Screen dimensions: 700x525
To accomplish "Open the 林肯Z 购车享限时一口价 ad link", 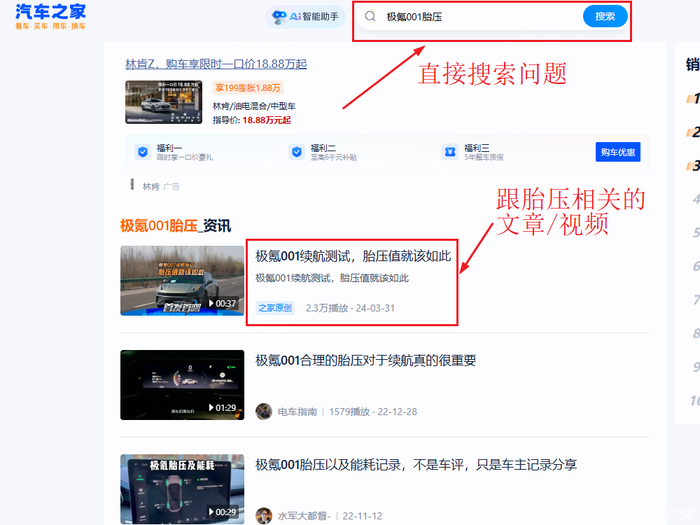I will 216,64.
